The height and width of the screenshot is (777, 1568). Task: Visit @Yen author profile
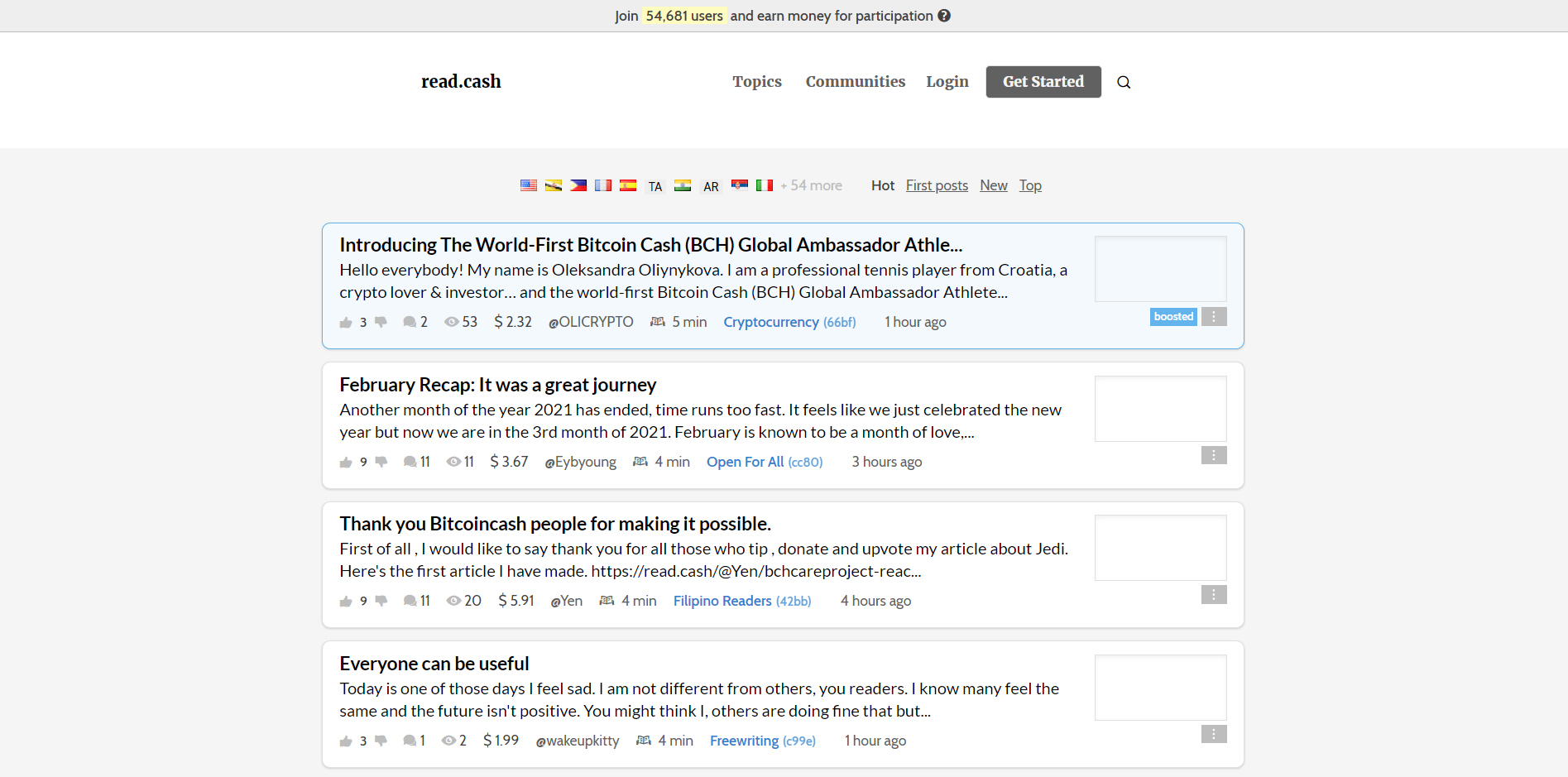[567, 601]
